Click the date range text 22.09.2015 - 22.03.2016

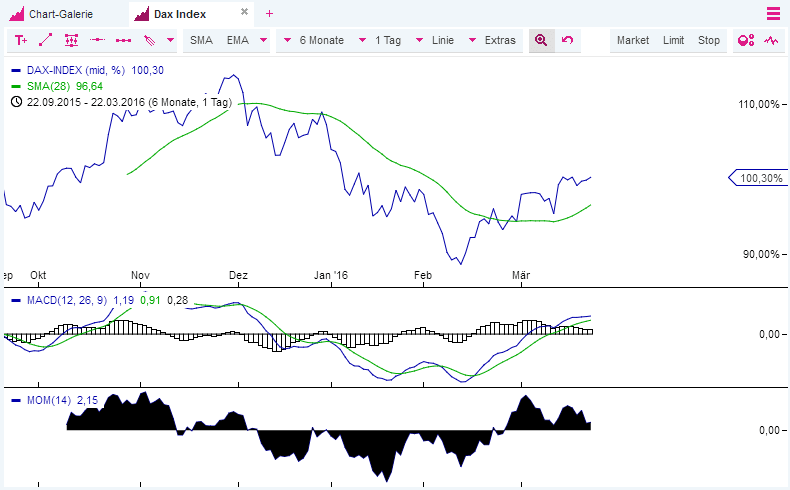[x=86, y=102]
